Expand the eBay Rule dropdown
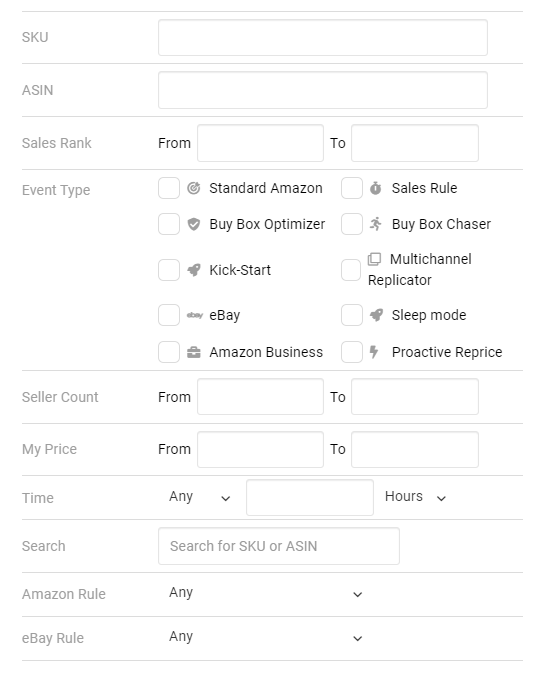The height and width of the screenshot is (693, 535). click(x=265, y=638)
